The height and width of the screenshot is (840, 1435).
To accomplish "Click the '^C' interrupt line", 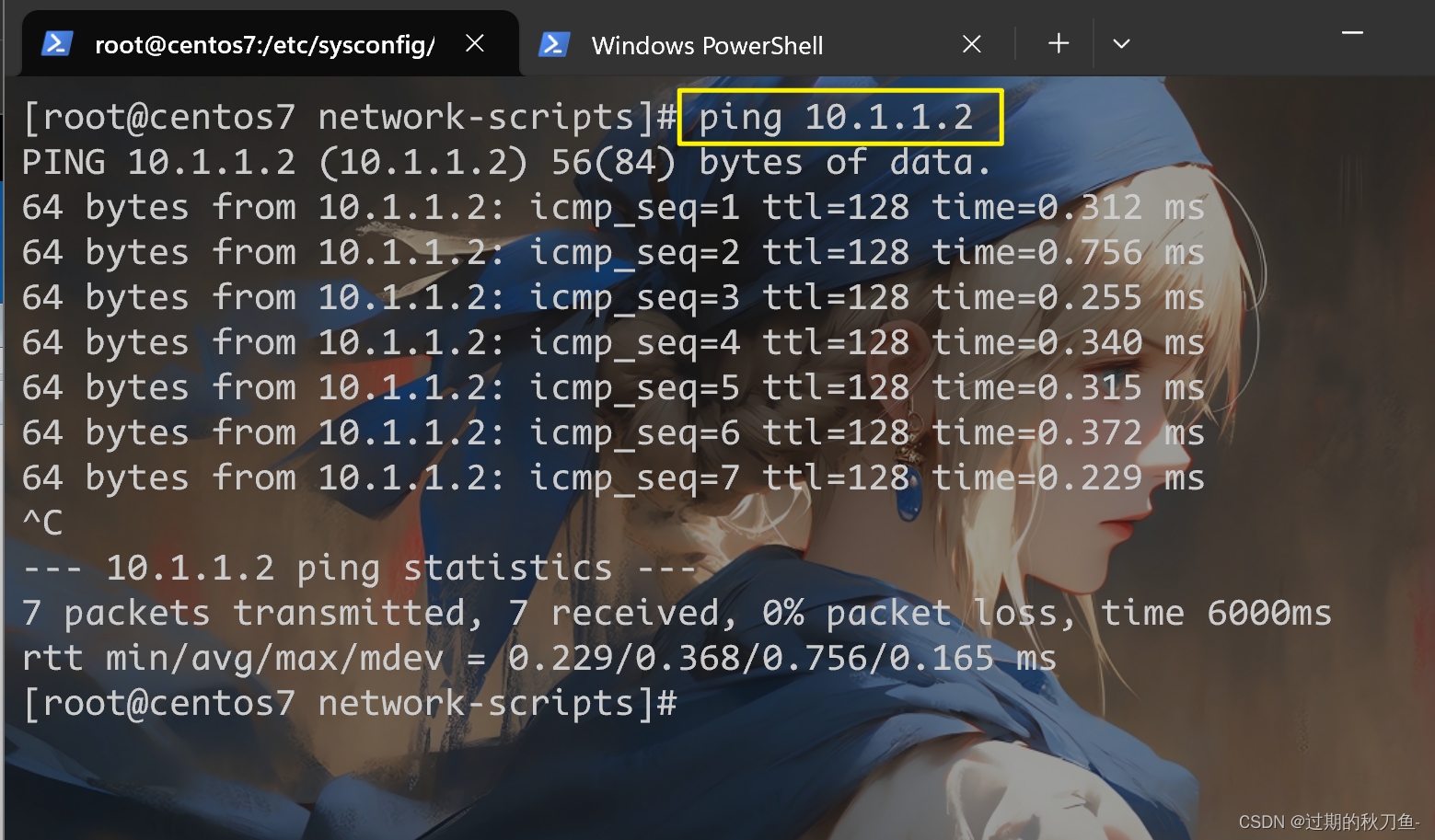I will pos(42,523).
